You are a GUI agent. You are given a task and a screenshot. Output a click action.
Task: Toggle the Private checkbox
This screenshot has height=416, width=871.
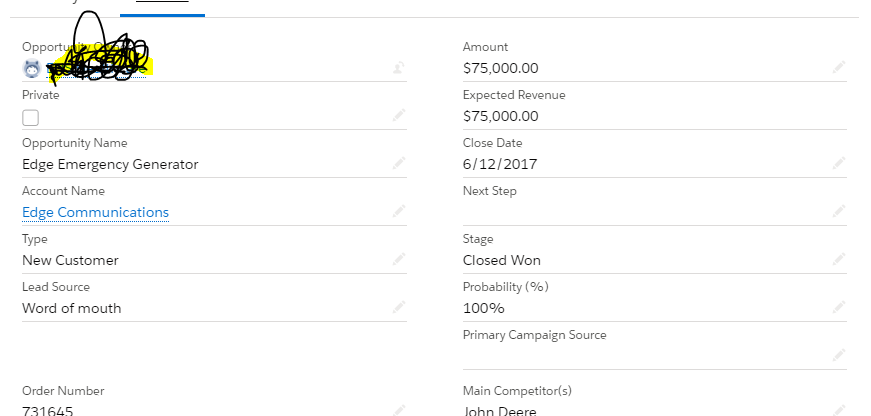click(31, 117)
